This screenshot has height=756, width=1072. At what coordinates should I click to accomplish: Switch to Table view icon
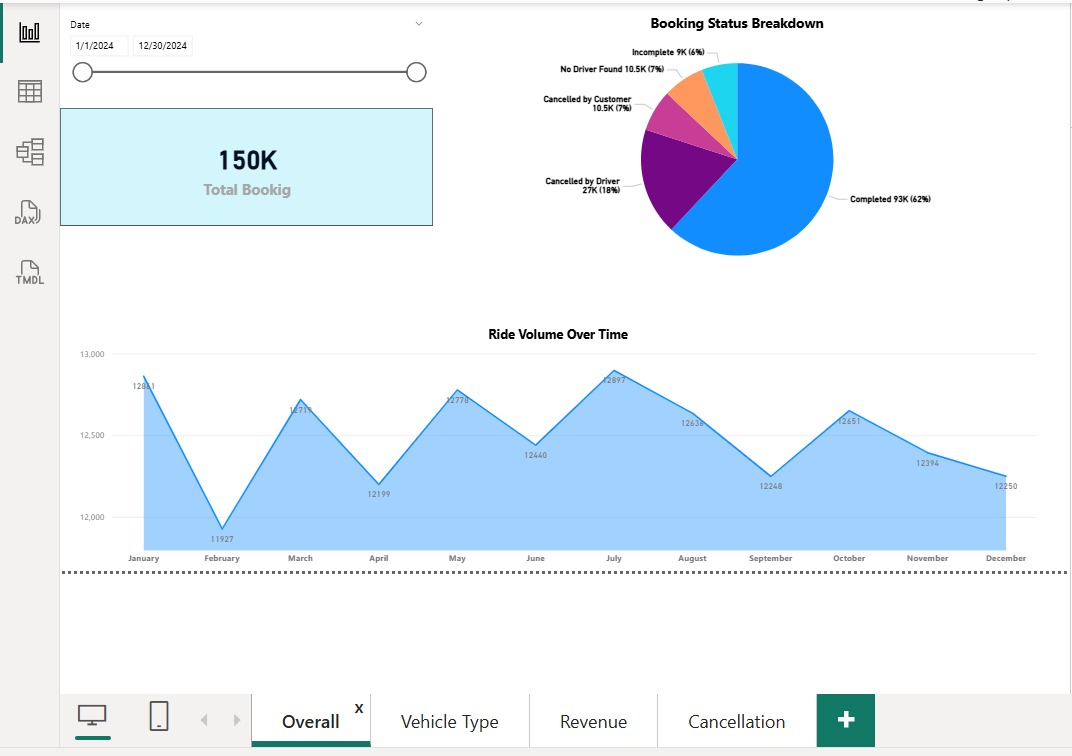coord(29,91)
